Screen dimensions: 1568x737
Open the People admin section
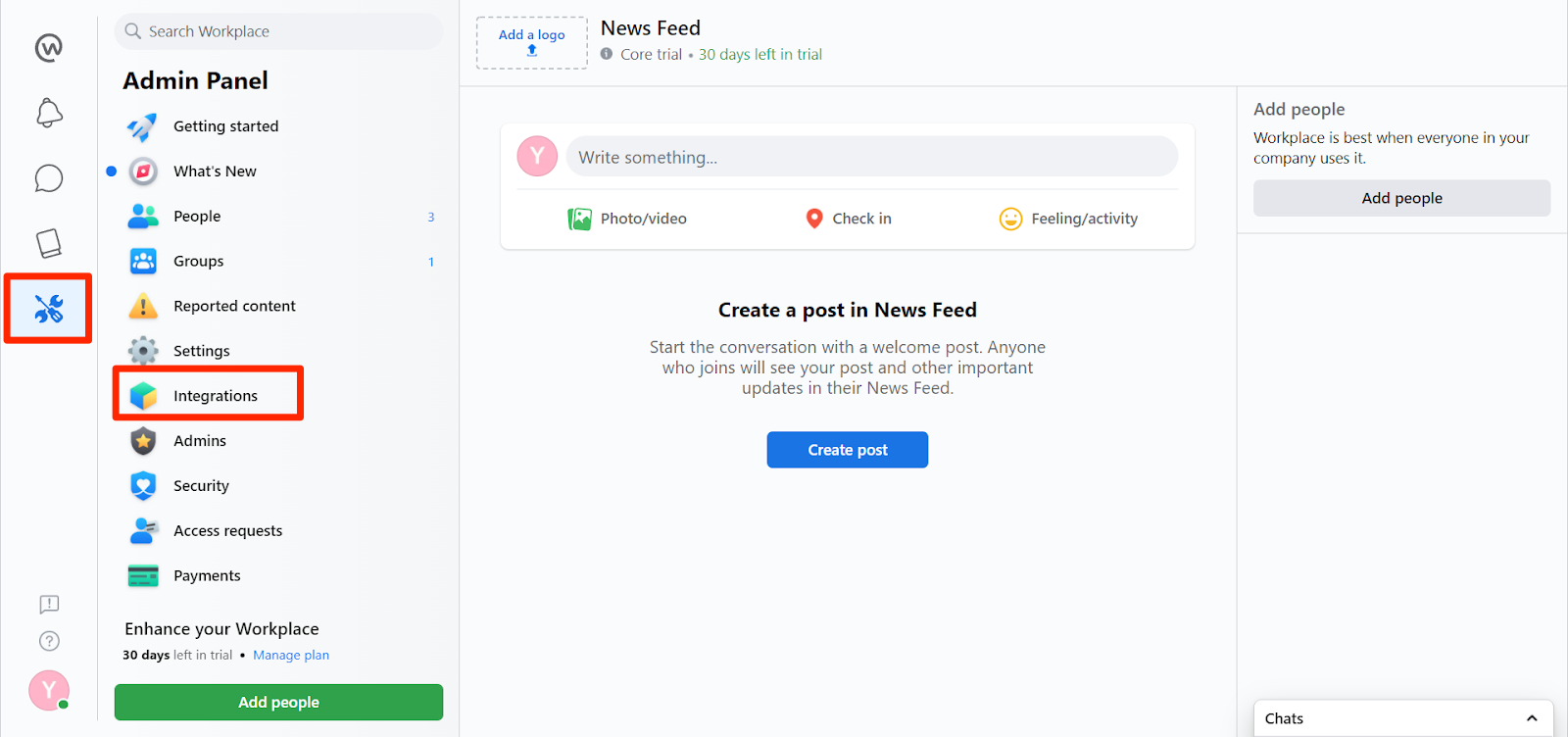coord(197,217)
